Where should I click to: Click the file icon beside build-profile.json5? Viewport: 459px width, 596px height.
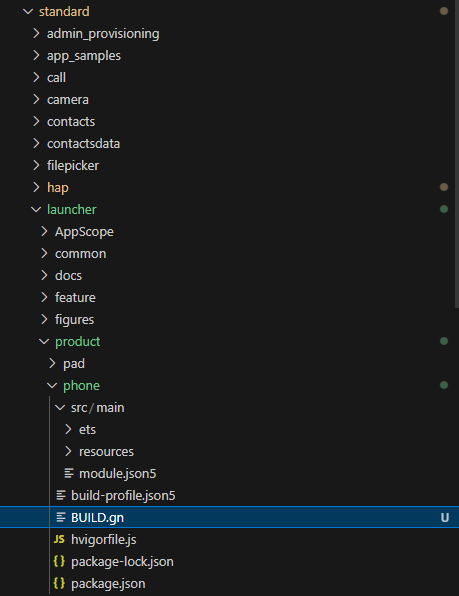click(61, 495)
